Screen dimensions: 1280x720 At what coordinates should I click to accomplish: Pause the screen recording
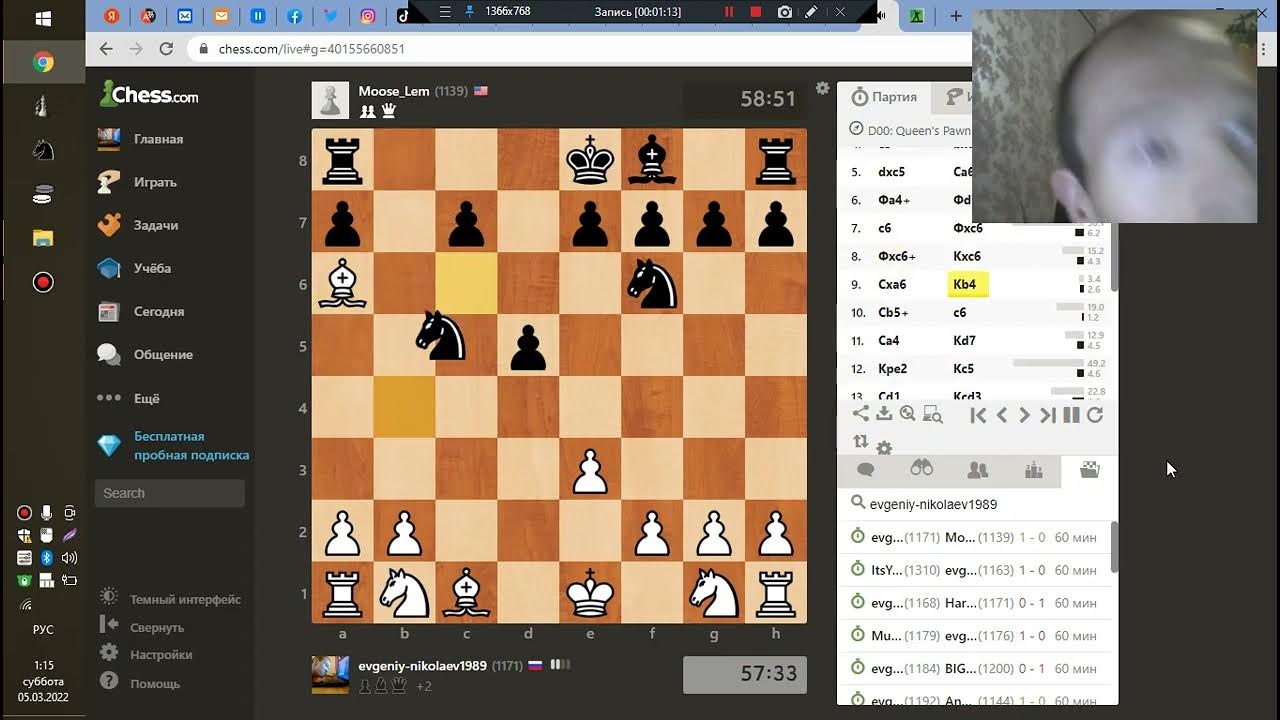point(729,12)
